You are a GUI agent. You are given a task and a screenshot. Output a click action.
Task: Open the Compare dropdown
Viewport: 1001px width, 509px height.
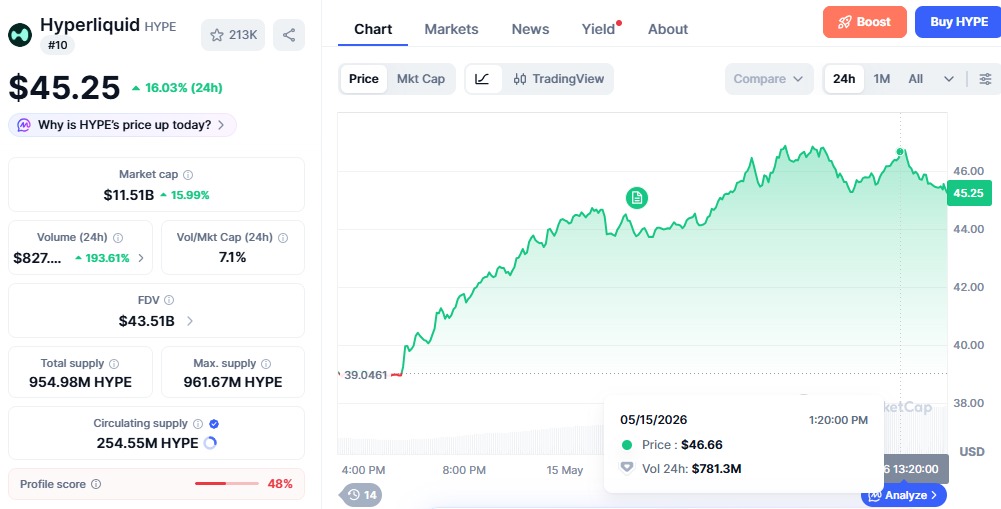point(769,79)
